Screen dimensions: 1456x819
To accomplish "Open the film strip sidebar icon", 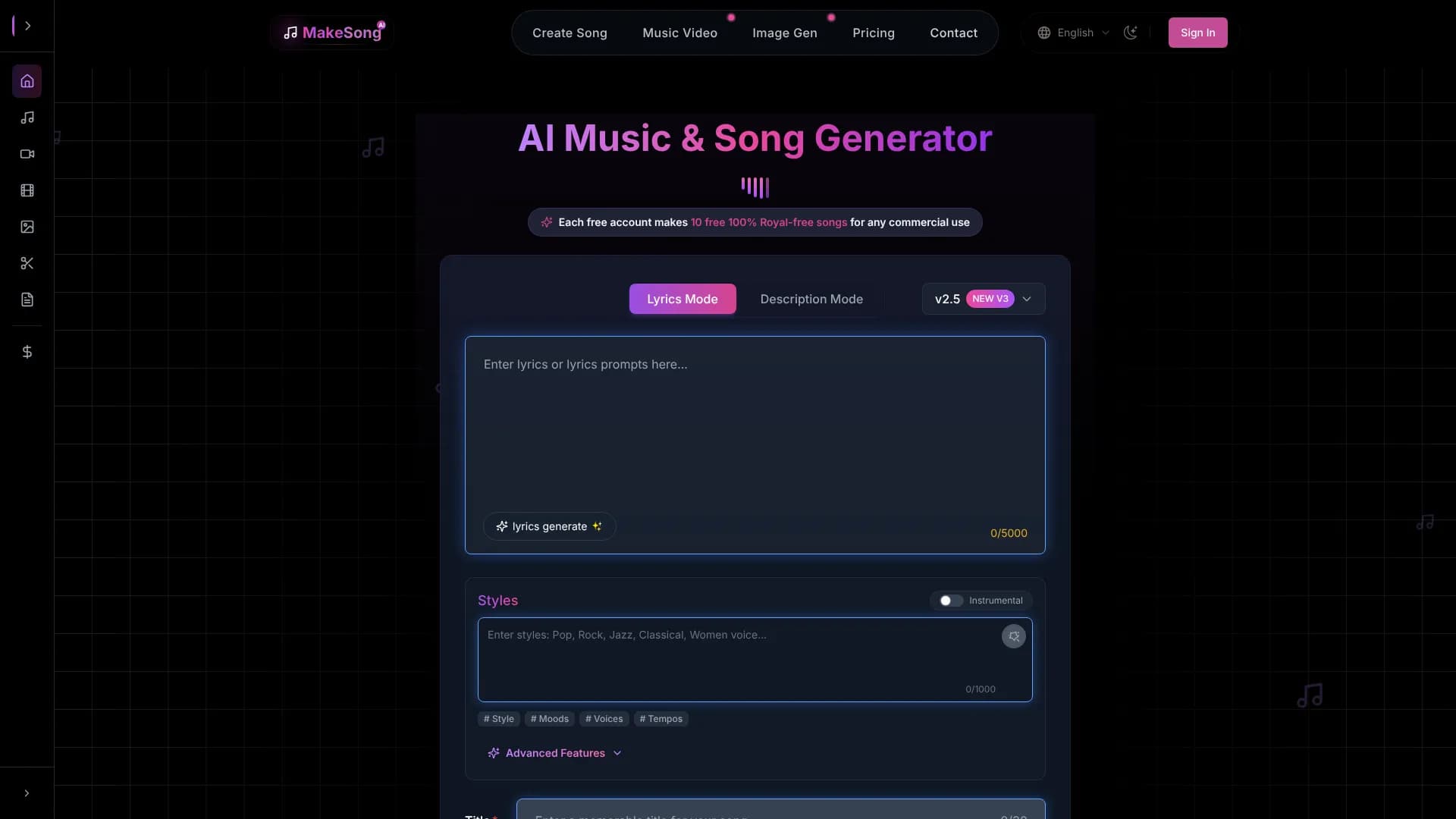I will point(27,190).
